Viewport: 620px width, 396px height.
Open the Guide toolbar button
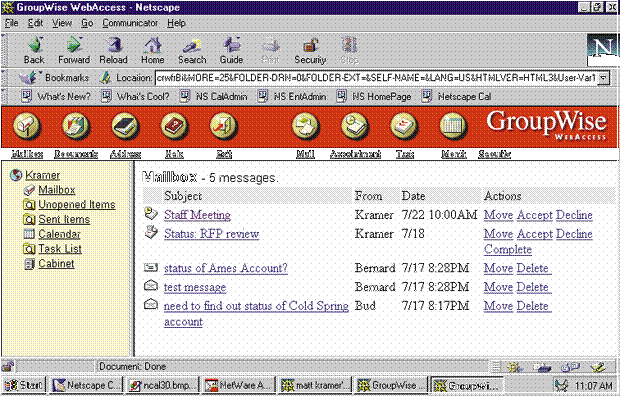pos(231,50)
